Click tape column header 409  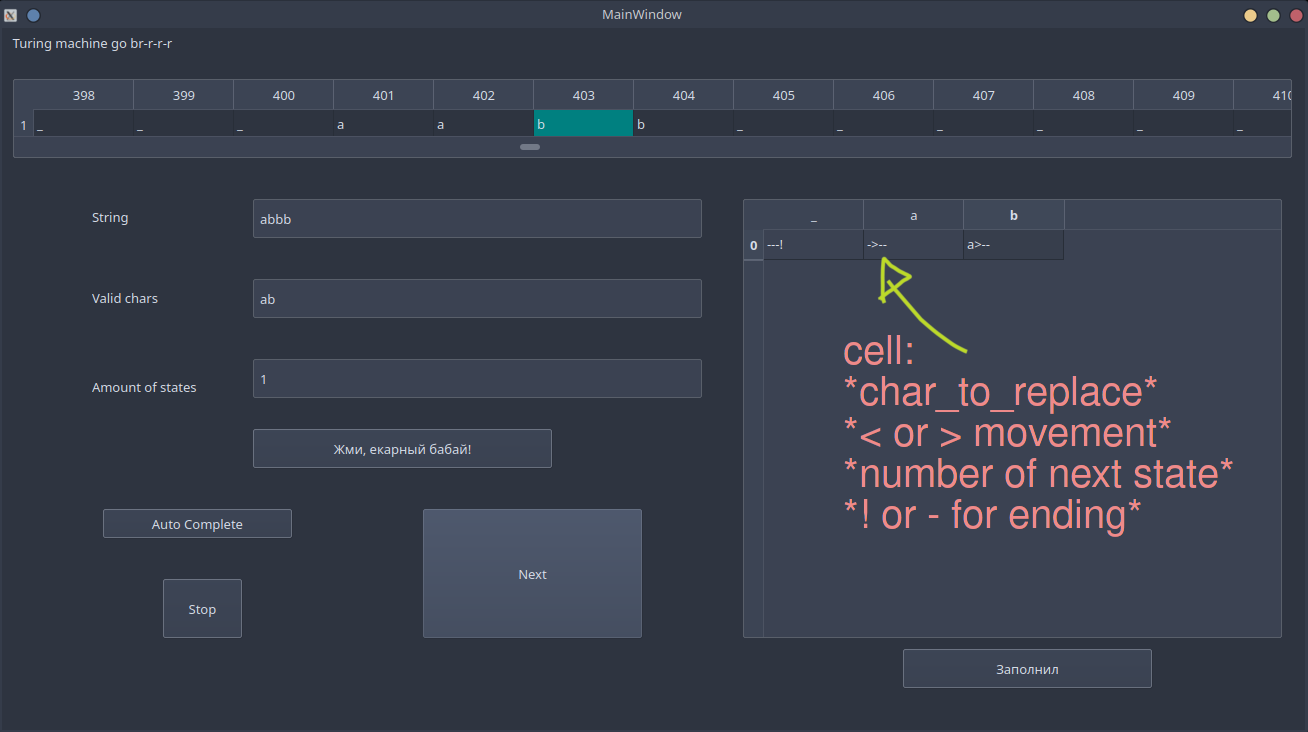(1183, 95)
